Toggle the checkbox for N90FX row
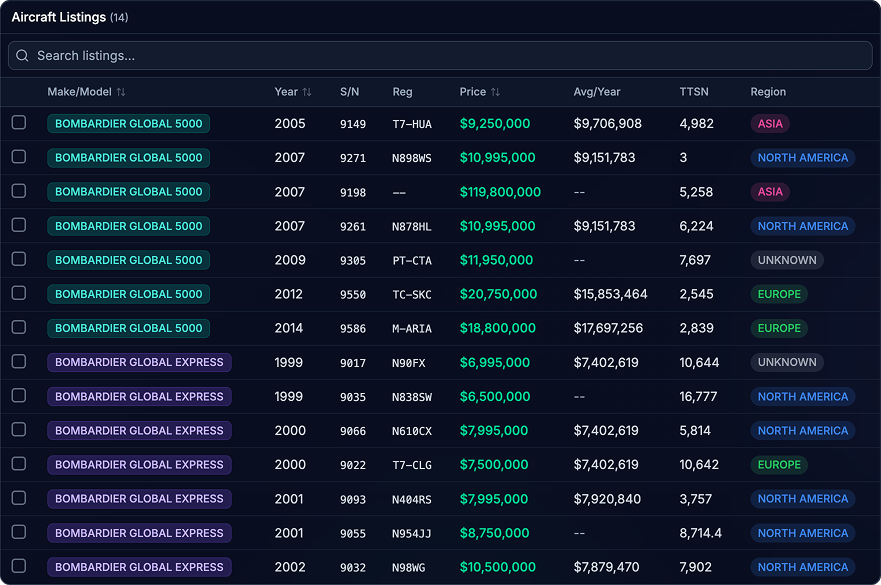The image size is (881, 585). pos(19,361)
